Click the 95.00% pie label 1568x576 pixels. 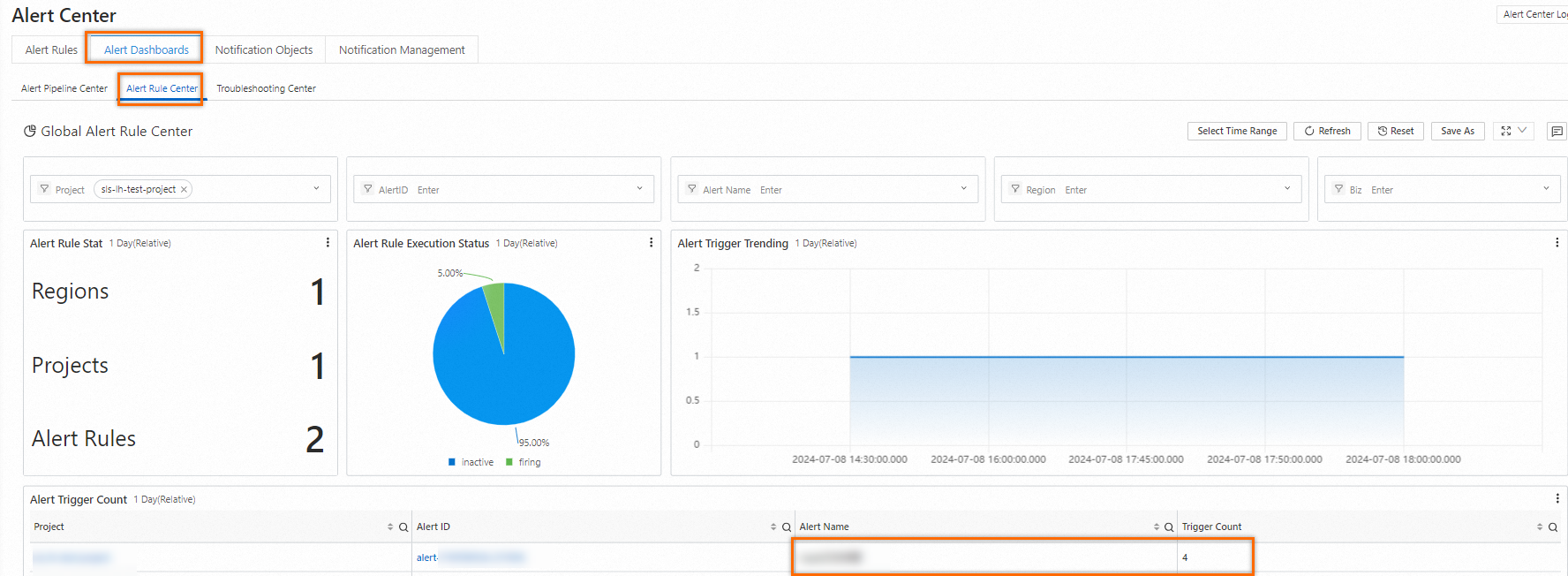pyautogui.click(x=534, y=443)
